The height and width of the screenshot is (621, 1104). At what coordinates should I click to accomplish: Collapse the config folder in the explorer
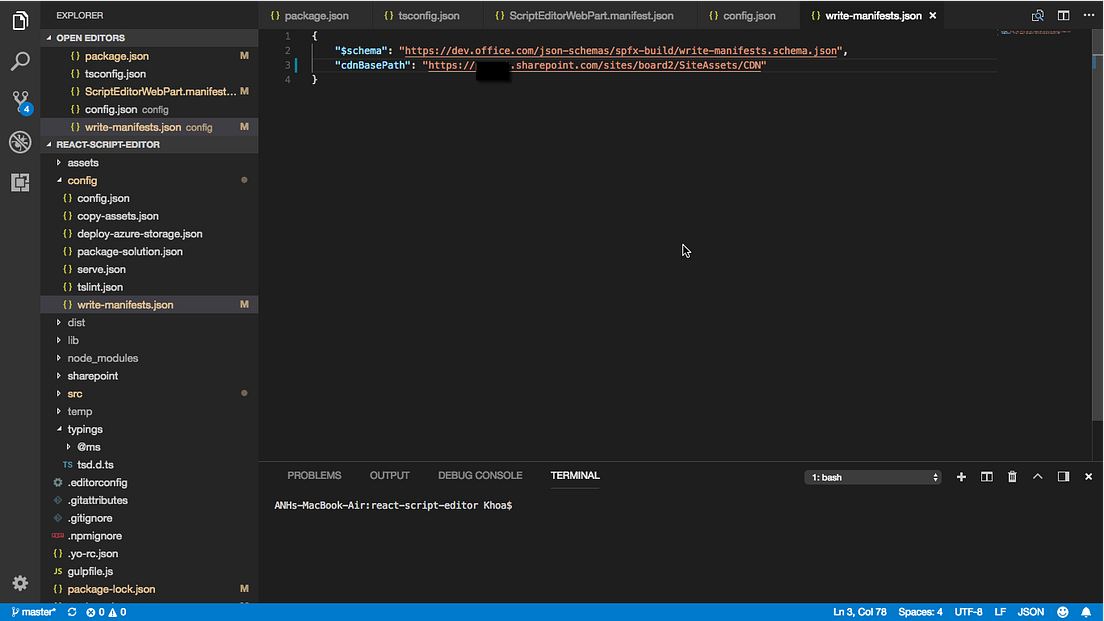(x=82, y=180)
